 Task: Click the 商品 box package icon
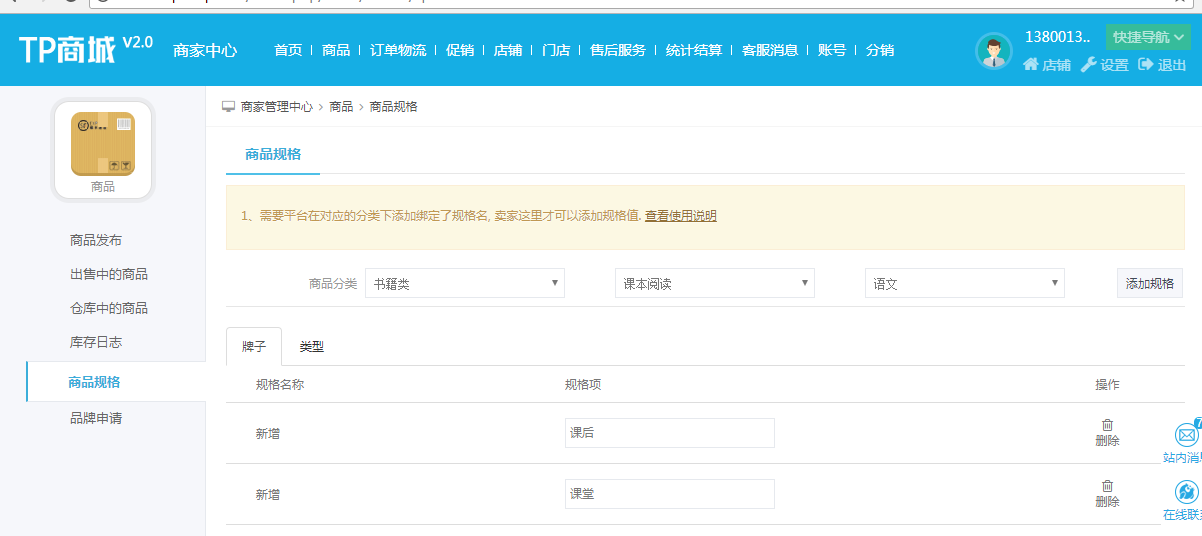tap(103, 144)
